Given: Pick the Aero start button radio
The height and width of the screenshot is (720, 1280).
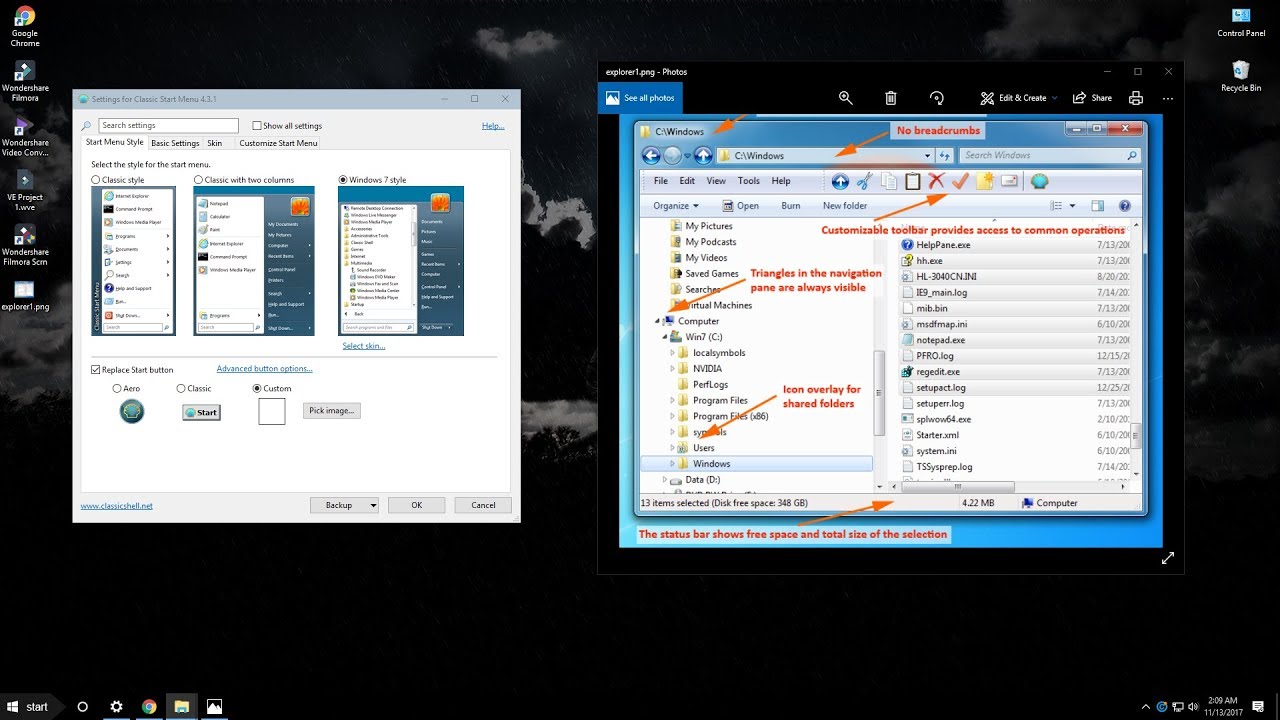Looking at the screenshot, I should (x=117, y=388).
